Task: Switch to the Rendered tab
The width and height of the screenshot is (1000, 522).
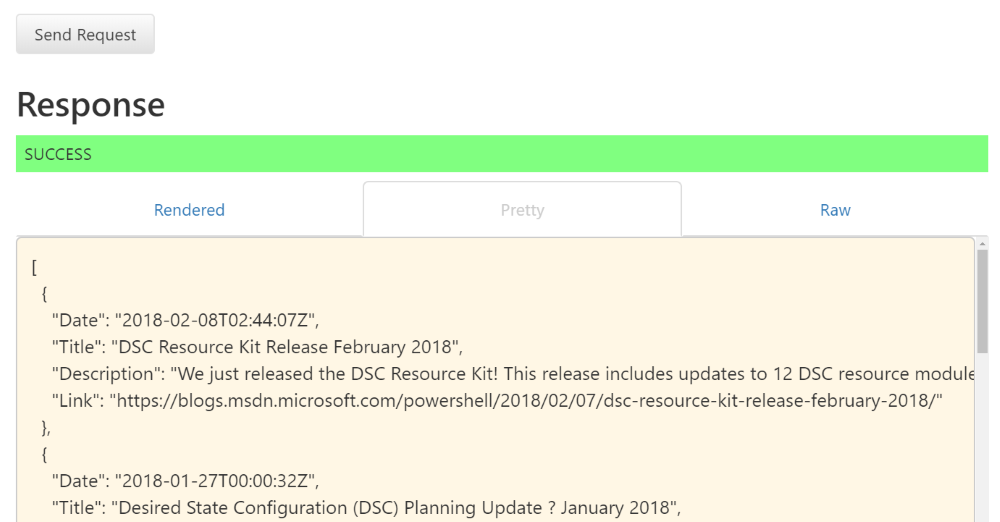Action: [x=189, y=210]
